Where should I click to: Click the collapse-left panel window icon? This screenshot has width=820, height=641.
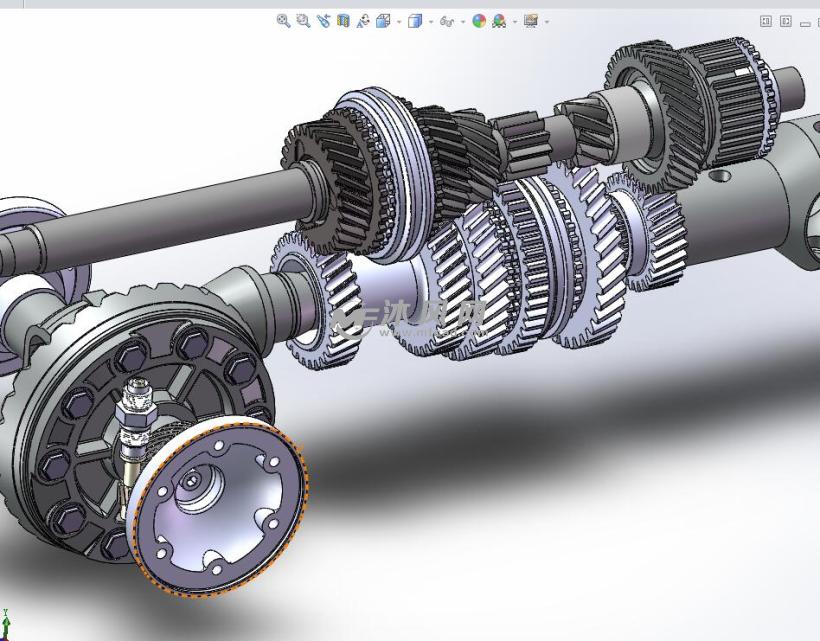pos(766,21)
